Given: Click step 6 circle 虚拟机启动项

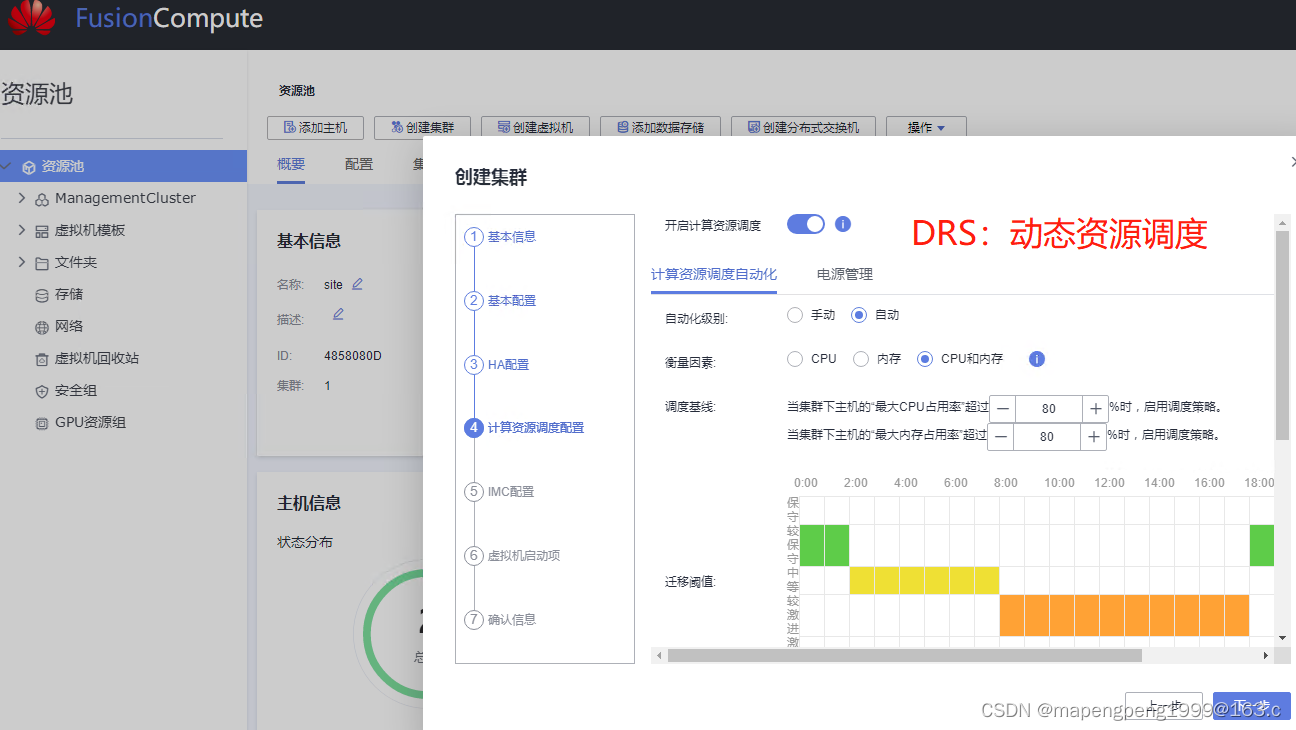Looking at the screenshot, I should (474, 556).
